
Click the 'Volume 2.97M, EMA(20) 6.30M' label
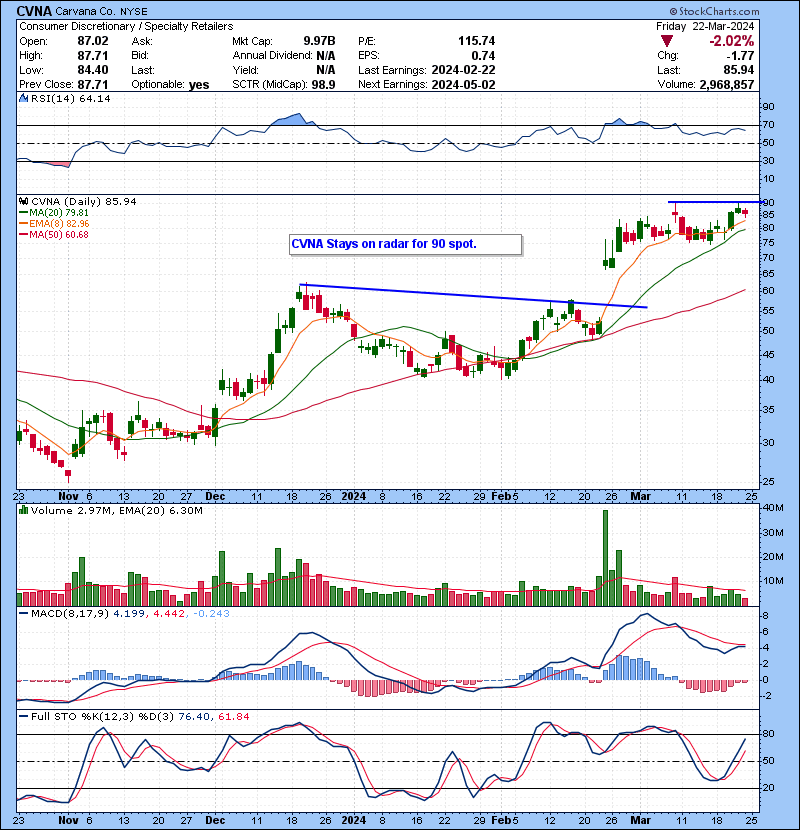tap(116, 510)
